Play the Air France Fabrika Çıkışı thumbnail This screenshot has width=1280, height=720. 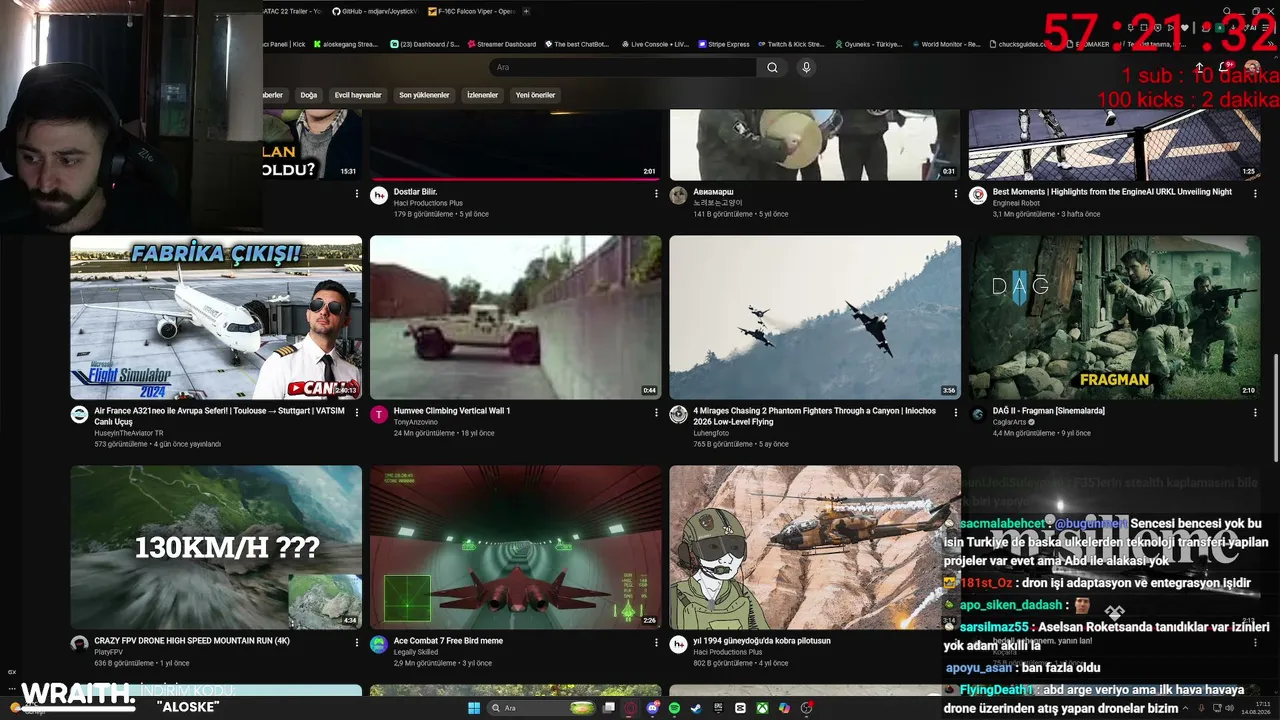pyautogui.click(x=216, y=317)
